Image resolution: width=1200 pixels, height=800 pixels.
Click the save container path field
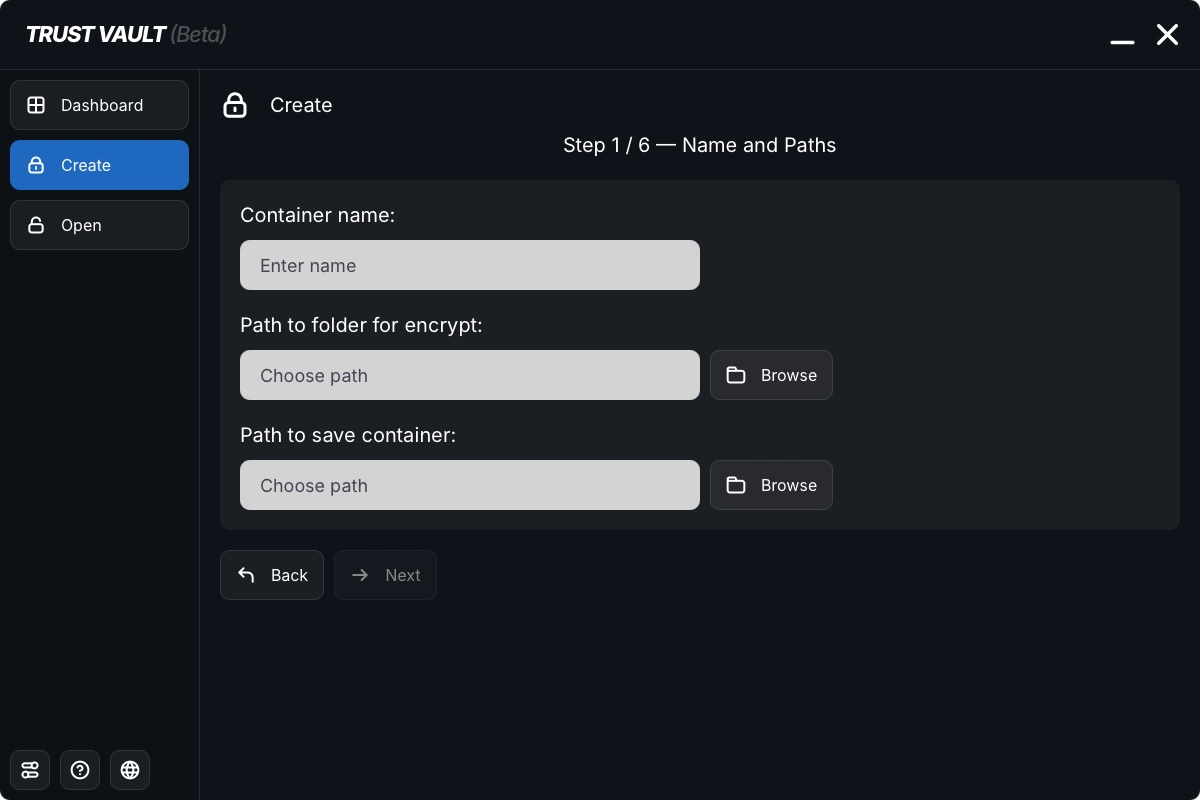[x=470, y=485]
